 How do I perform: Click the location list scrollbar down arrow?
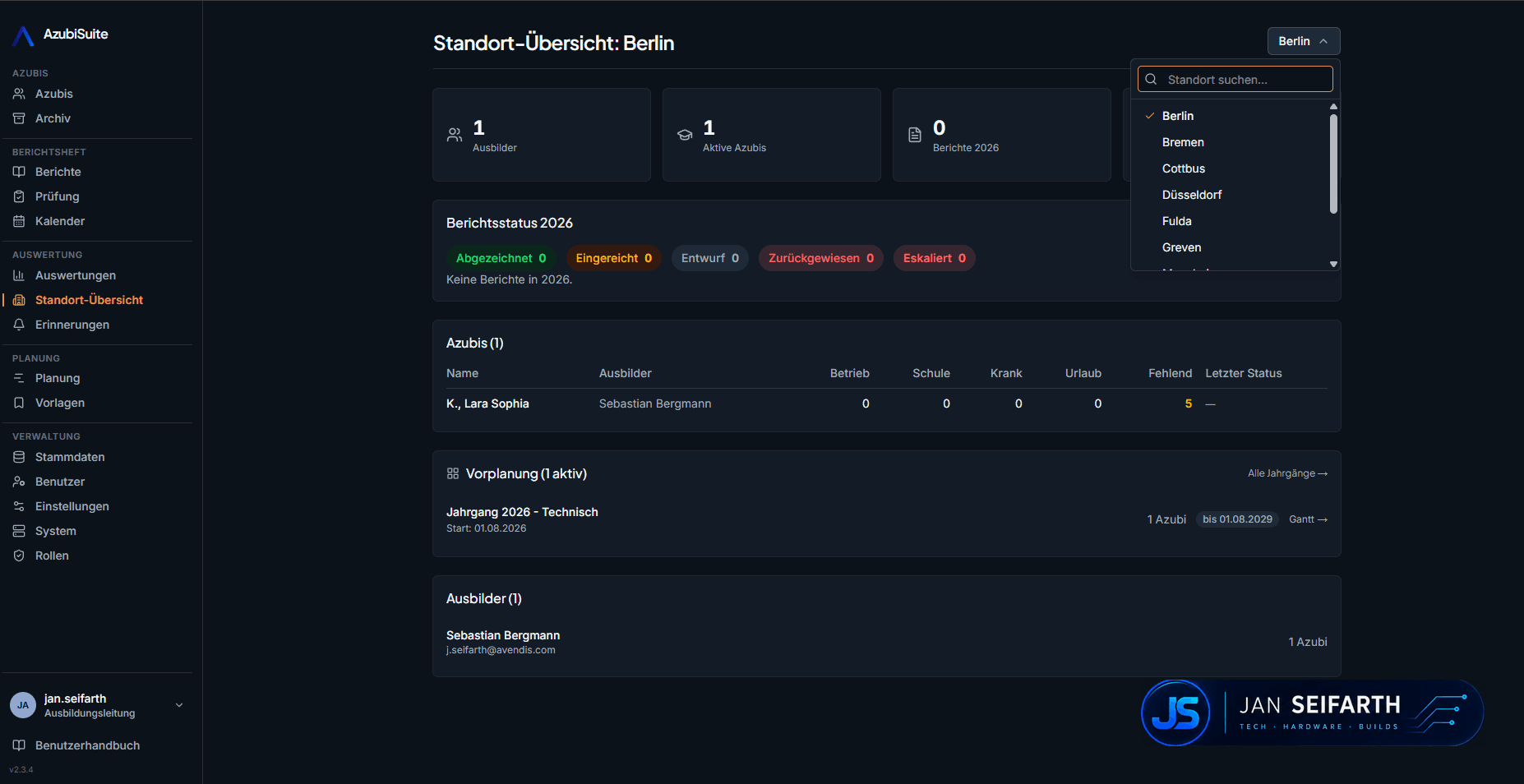tap(1333, 264)
